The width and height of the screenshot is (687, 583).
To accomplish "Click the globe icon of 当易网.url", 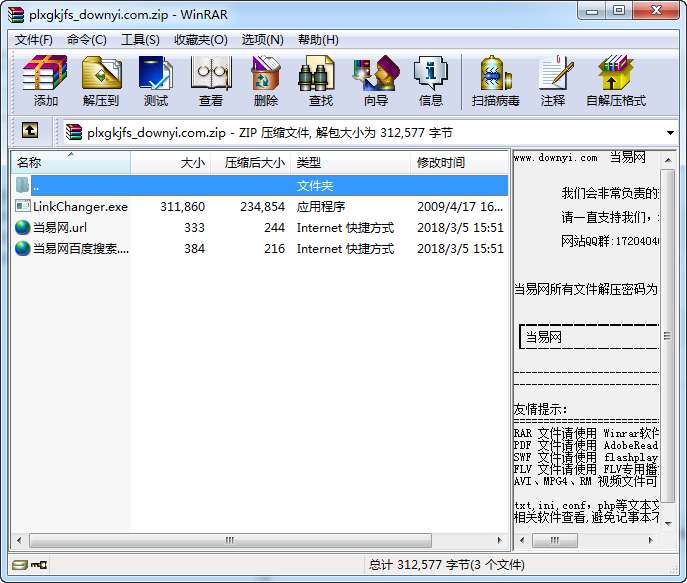I will coord(22,227).
